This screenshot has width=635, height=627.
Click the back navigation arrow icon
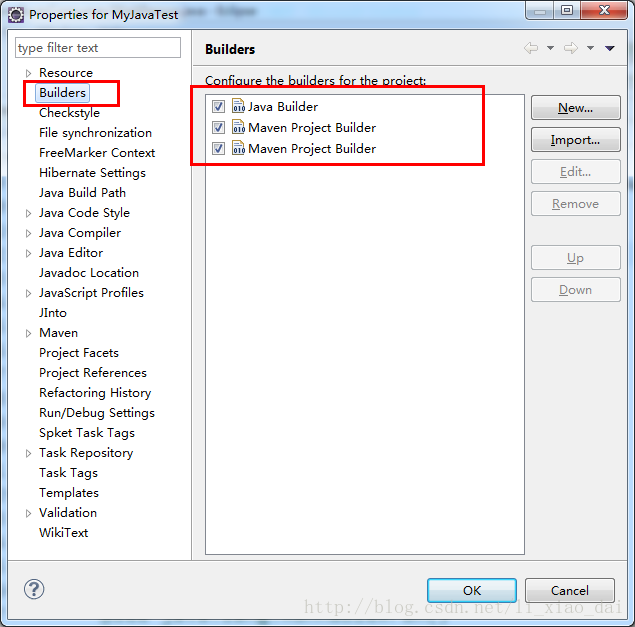531,48
